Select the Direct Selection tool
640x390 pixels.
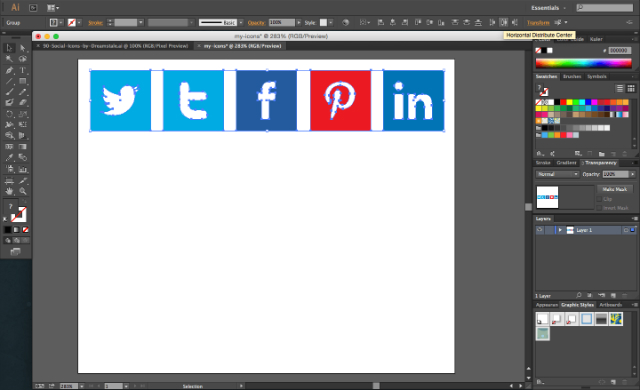point(22,48)
